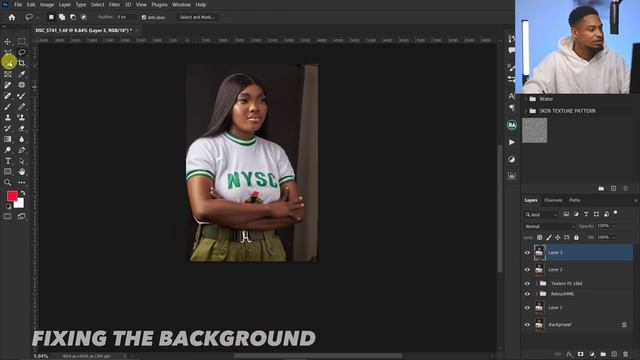Click New selection mode button
This screenshot has height=360, width=640.
51,17
